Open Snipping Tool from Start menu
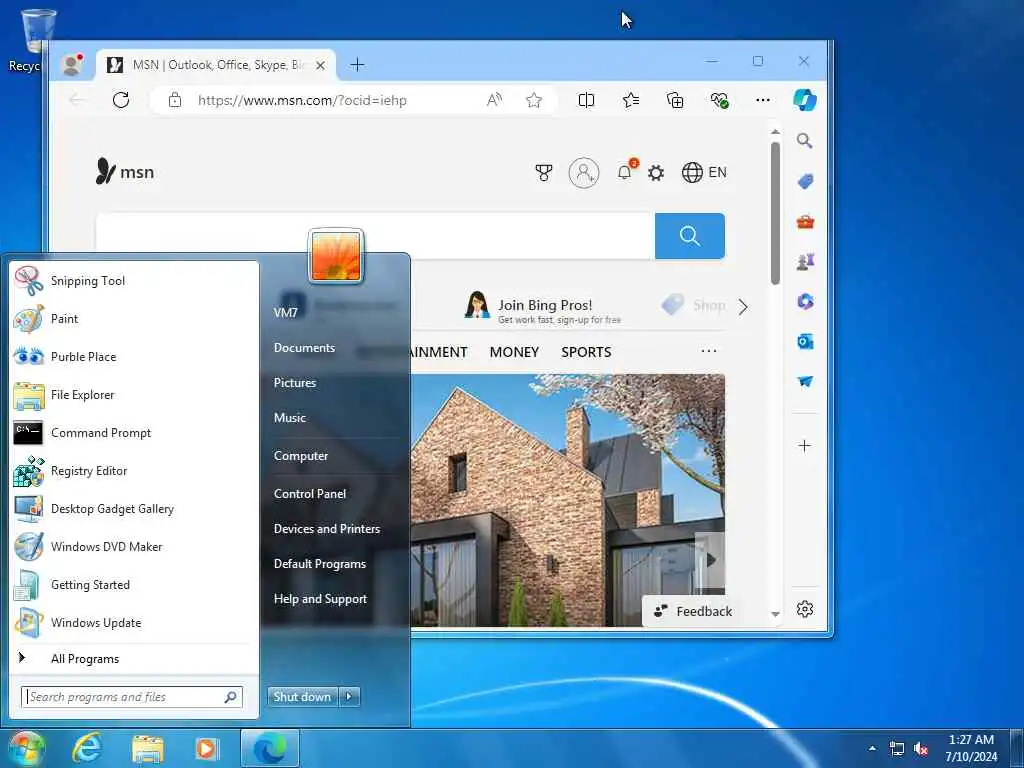Viewport: 1024px width, 768px height. tap(134, 281)
